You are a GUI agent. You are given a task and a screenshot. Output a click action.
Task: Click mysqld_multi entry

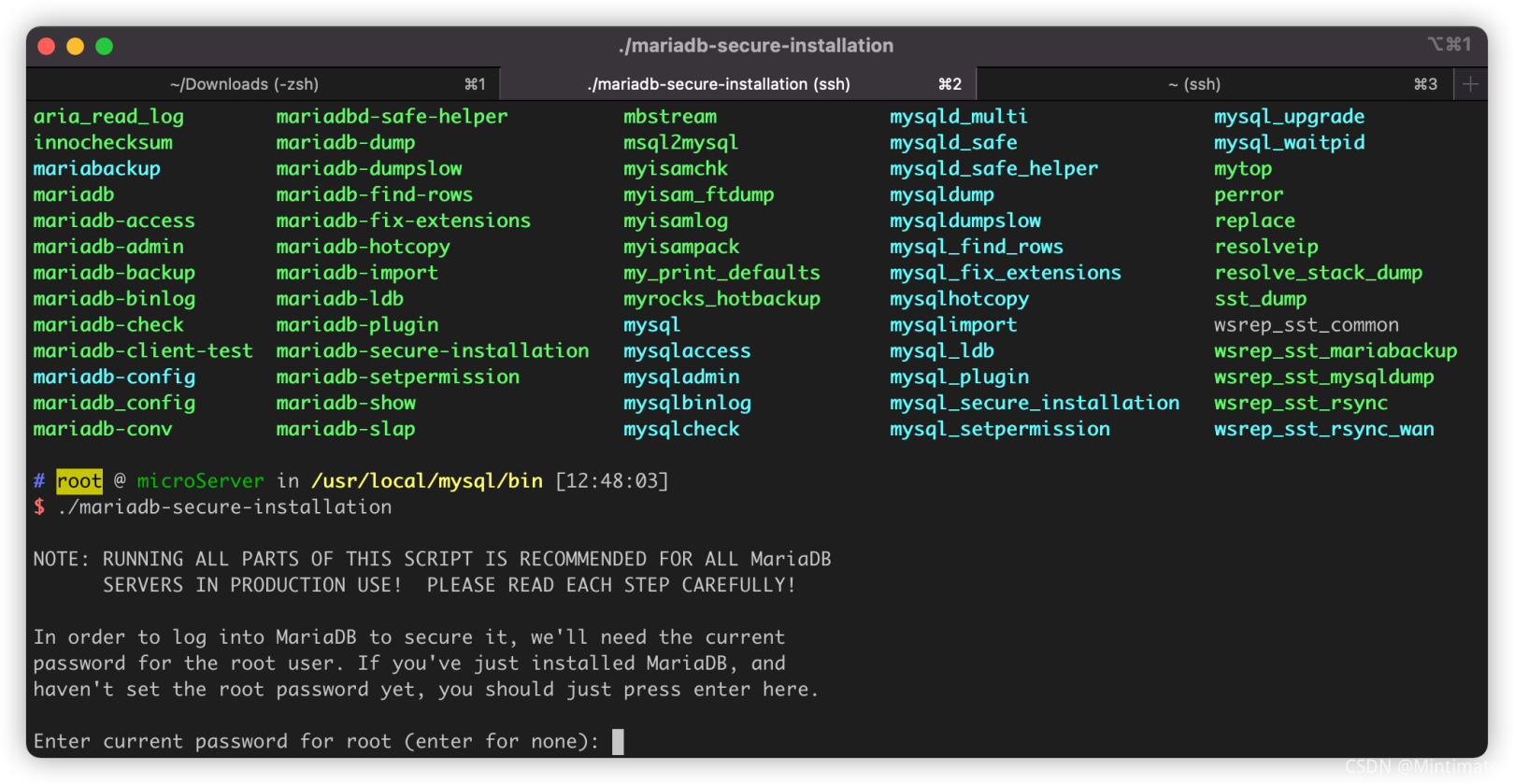coord(959,117)
